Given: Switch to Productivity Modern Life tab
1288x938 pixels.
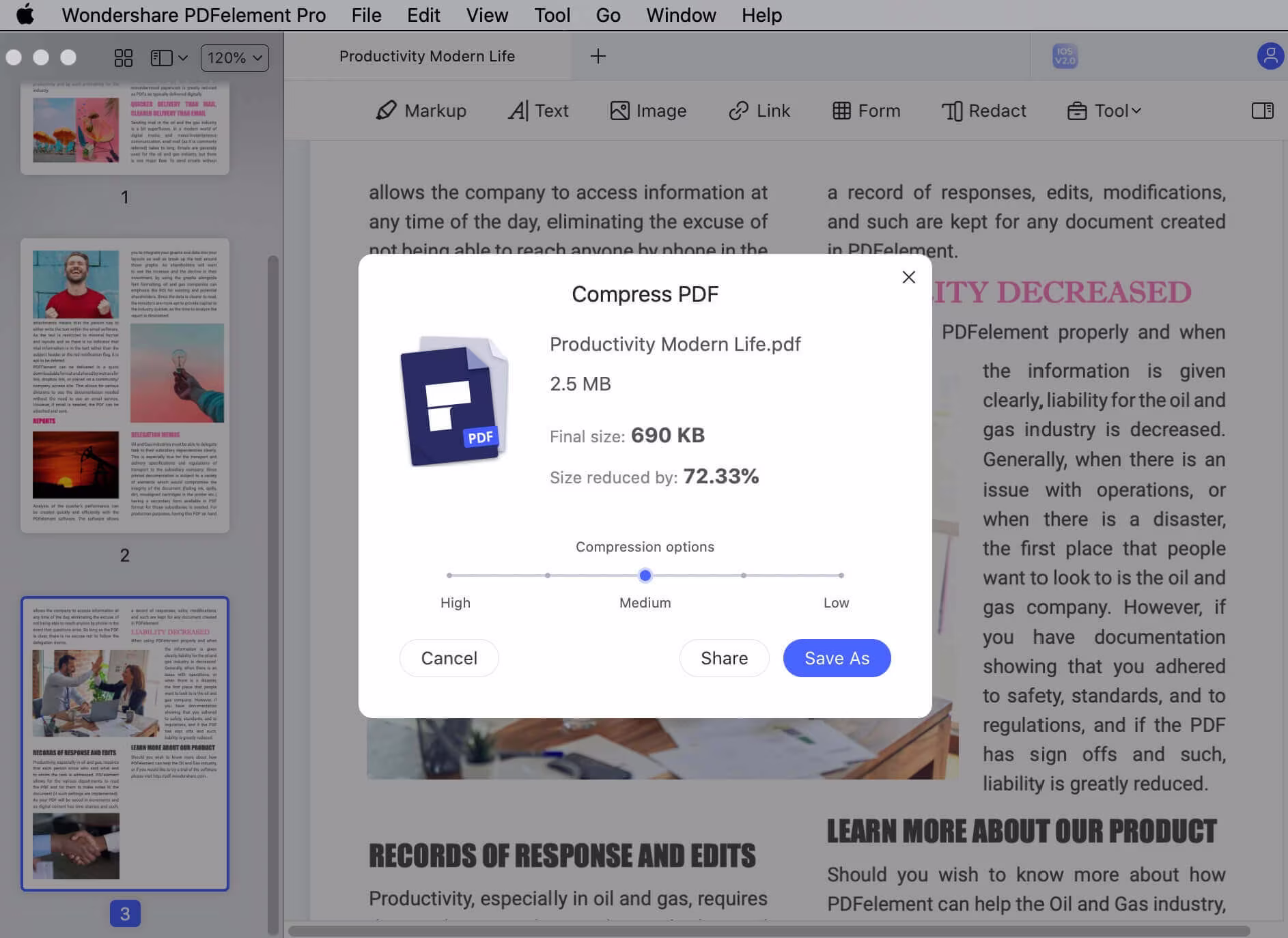Looking at the screenshot, I should (427, 56).
